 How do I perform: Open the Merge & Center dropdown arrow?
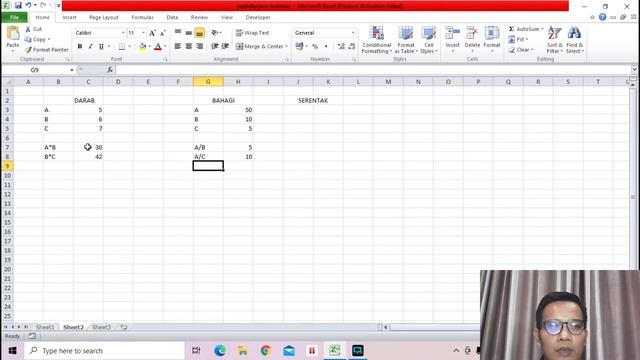tap(287, 47)
